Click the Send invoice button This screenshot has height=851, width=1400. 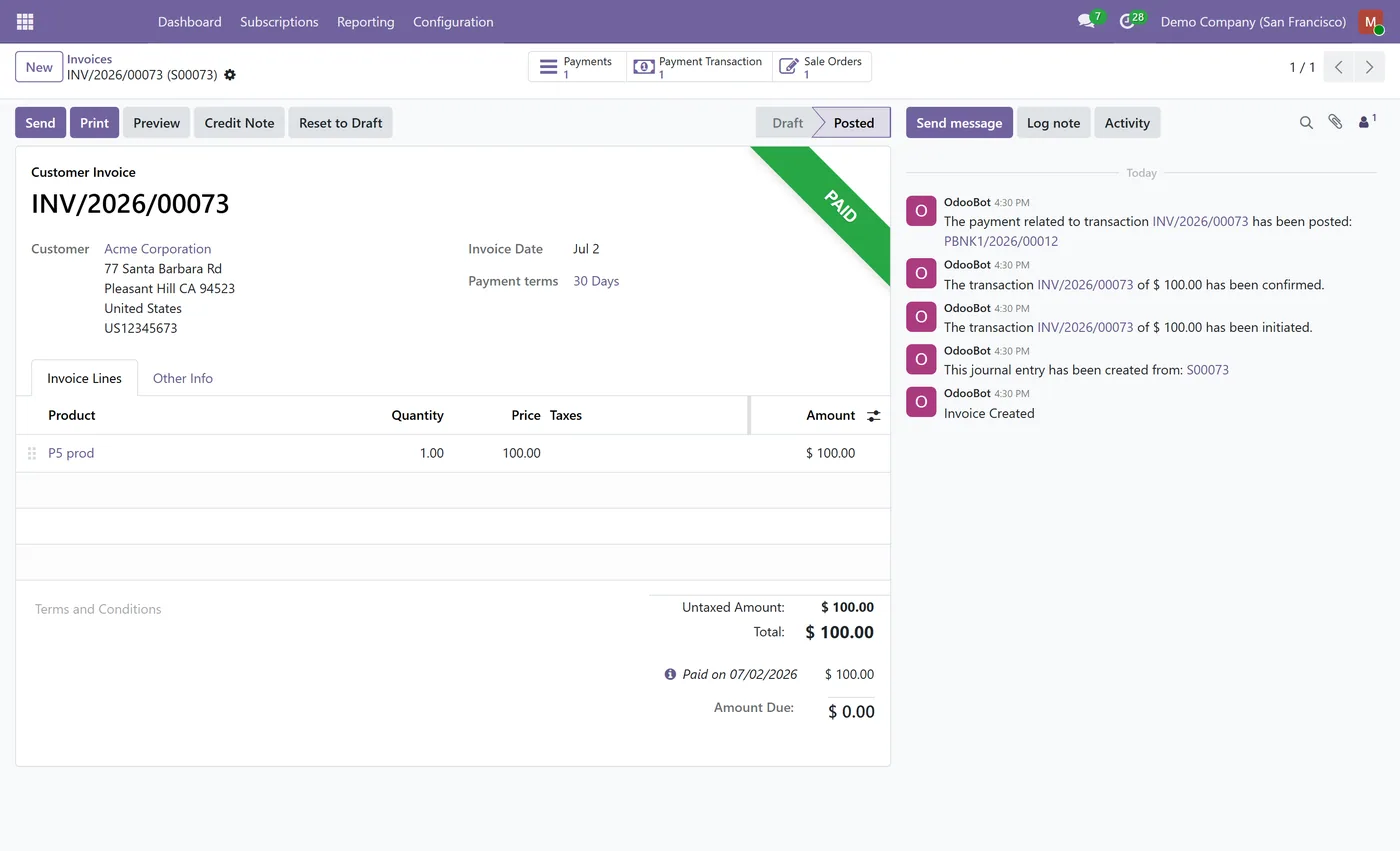tap(40, 122)
